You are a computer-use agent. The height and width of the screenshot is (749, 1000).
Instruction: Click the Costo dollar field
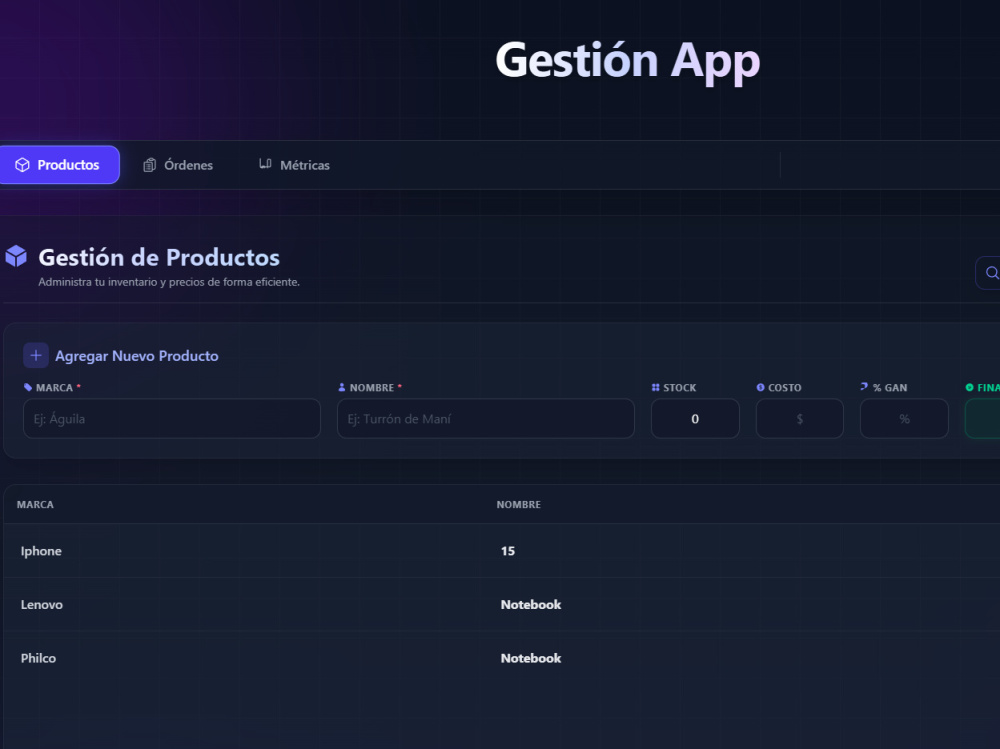pyautogui.click(x=800, y=419)
